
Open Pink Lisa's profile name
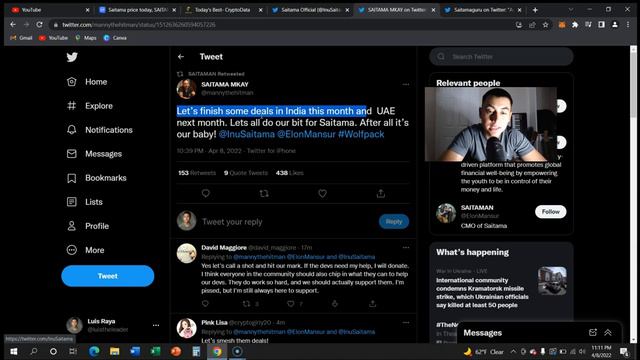pyautogui.click(x=214, y=322)
